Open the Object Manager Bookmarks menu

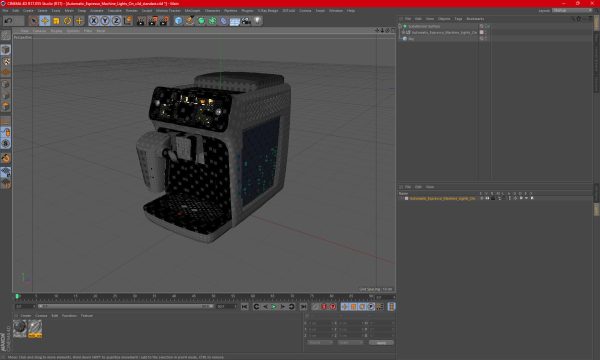click(x=475, y=19)
